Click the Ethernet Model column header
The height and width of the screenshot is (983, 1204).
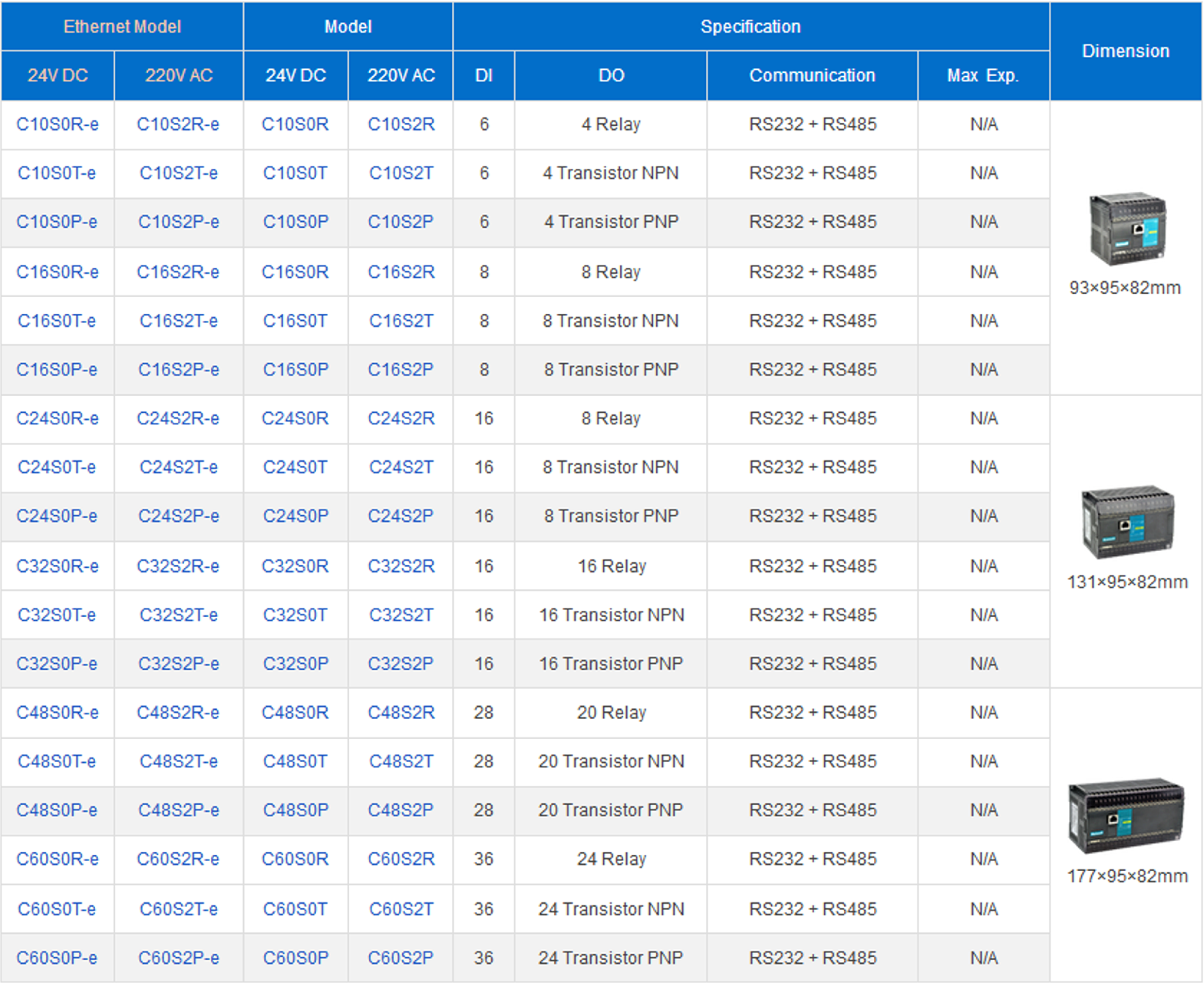(x=122, y=27)
